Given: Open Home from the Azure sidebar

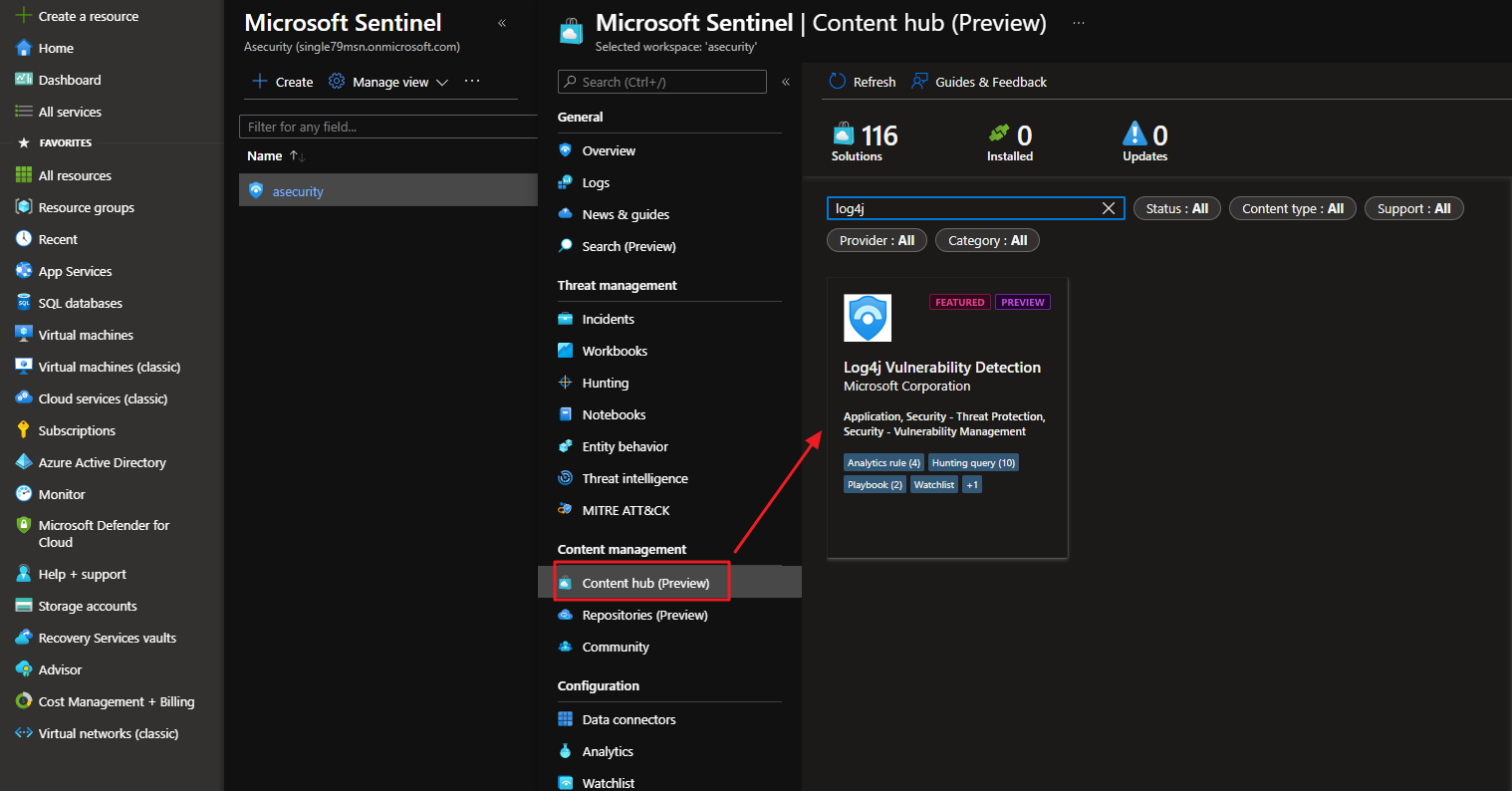Looking at the screenshot, I should 56,48.
